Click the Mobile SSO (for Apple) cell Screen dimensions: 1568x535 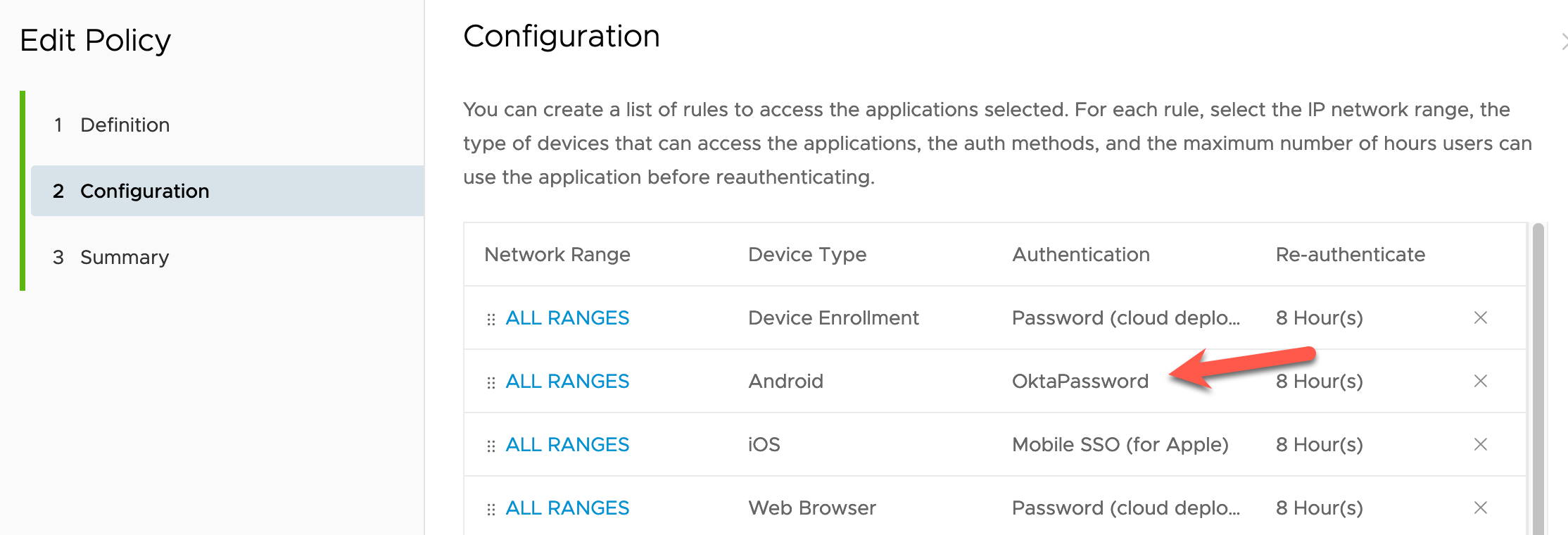(1120, 445)
